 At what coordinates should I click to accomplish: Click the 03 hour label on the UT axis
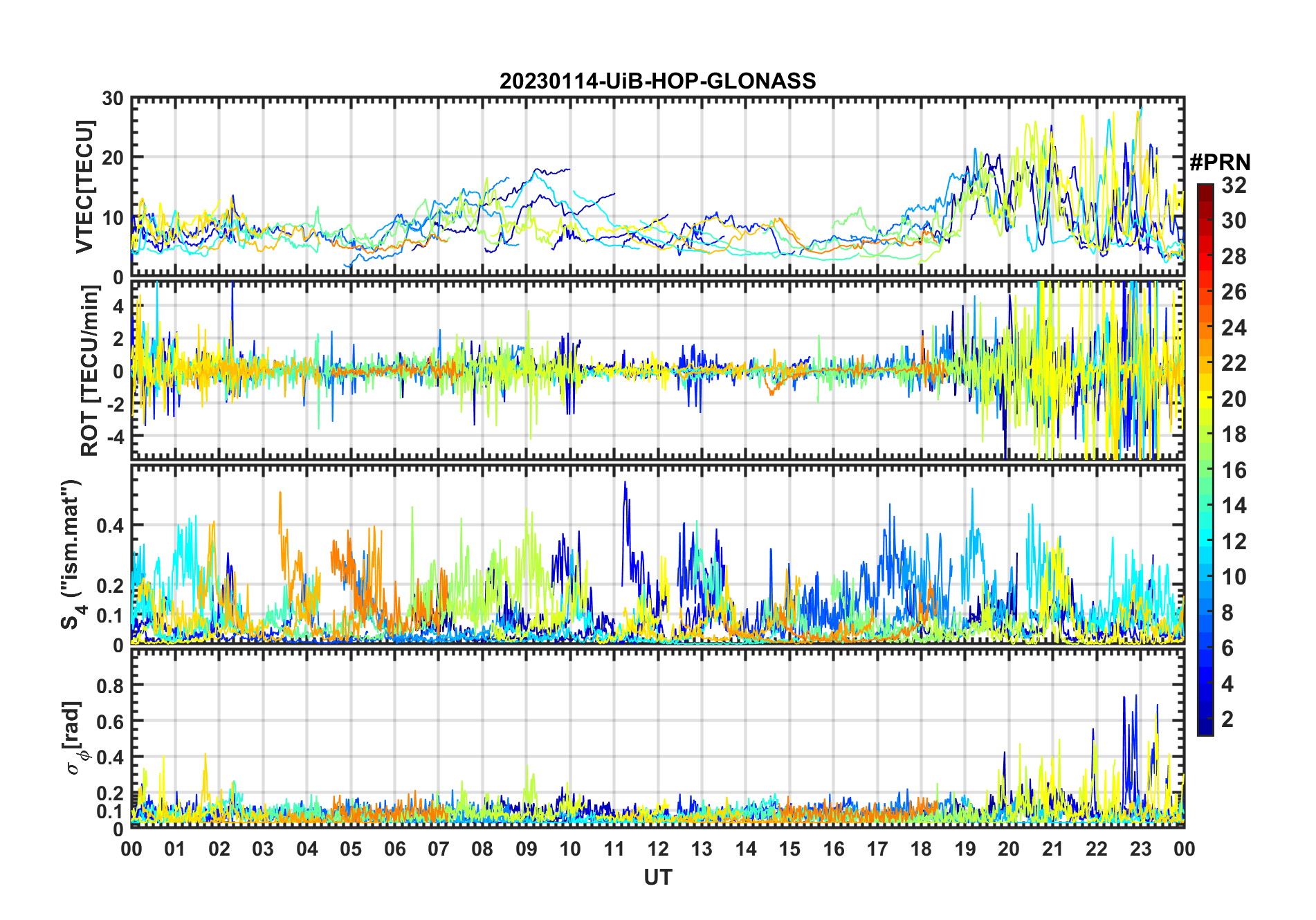(263, 849)
